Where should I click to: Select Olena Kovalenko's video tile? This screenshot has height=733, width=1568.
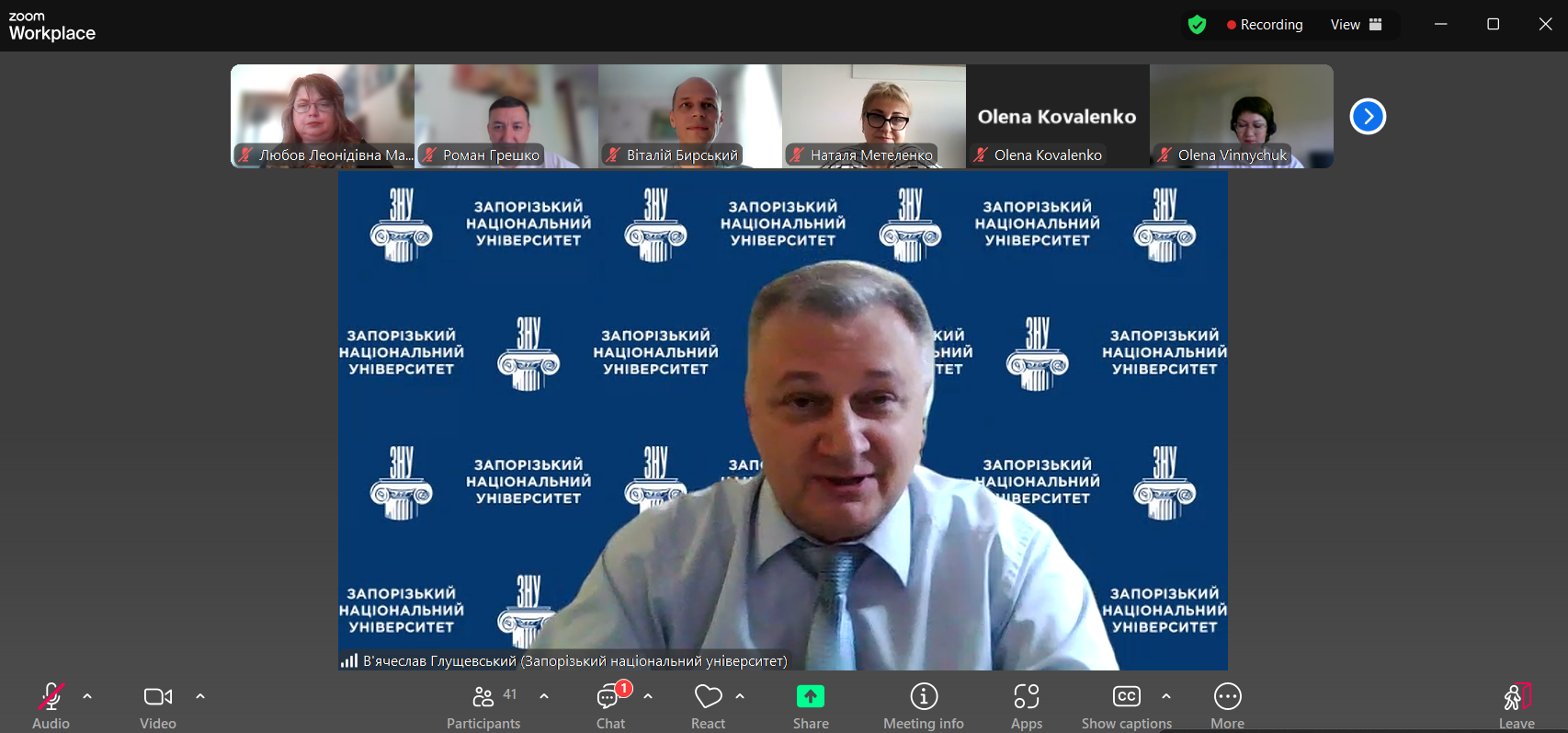point(1057,116)
